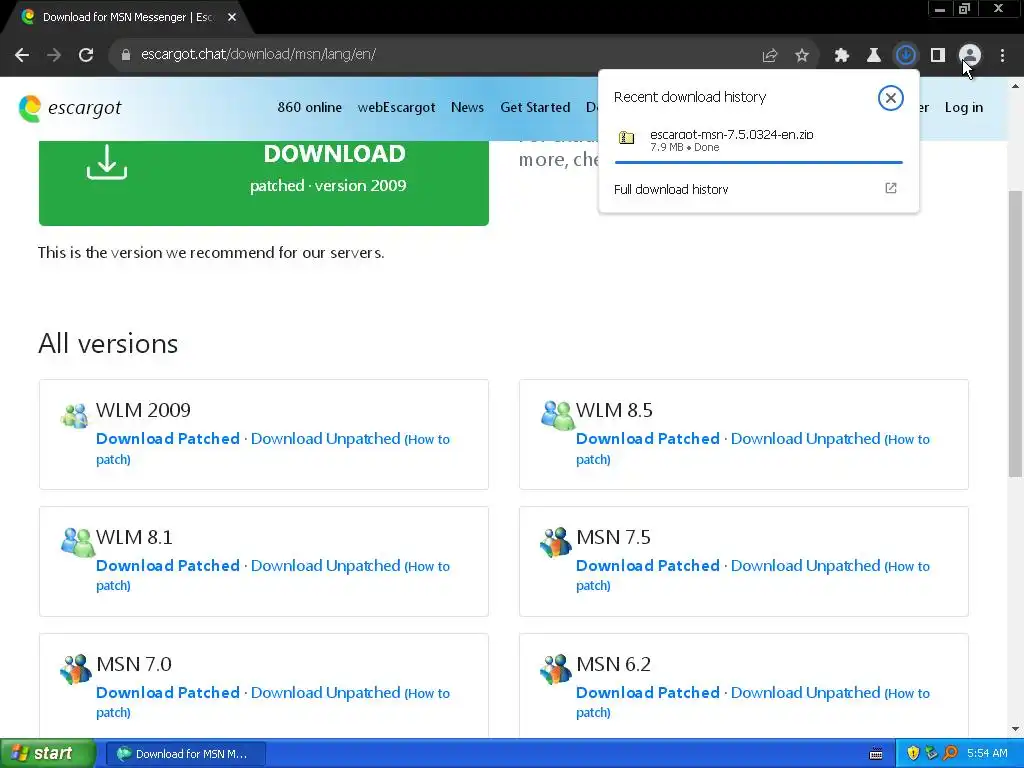The width and height of the screenshot is (1024, 768).
Task: Open the downloaded escargot-msn-7.5.0324-en.zip file
Action: click(x=758, y=140)
